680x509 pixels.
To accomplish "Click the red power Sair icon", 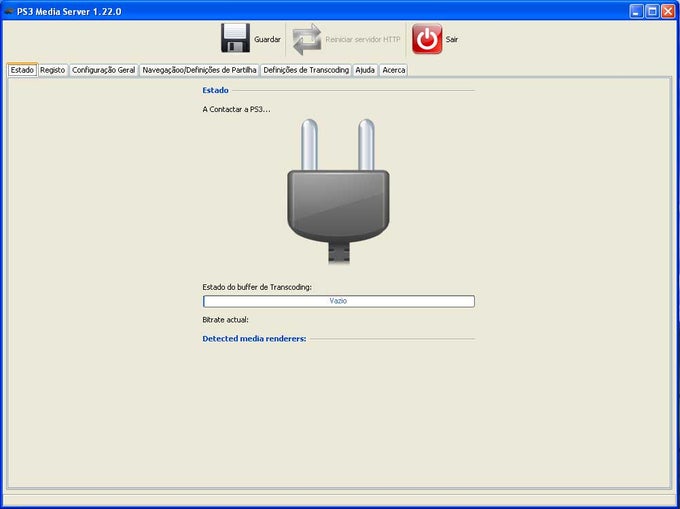I will [x=427, y=39].
